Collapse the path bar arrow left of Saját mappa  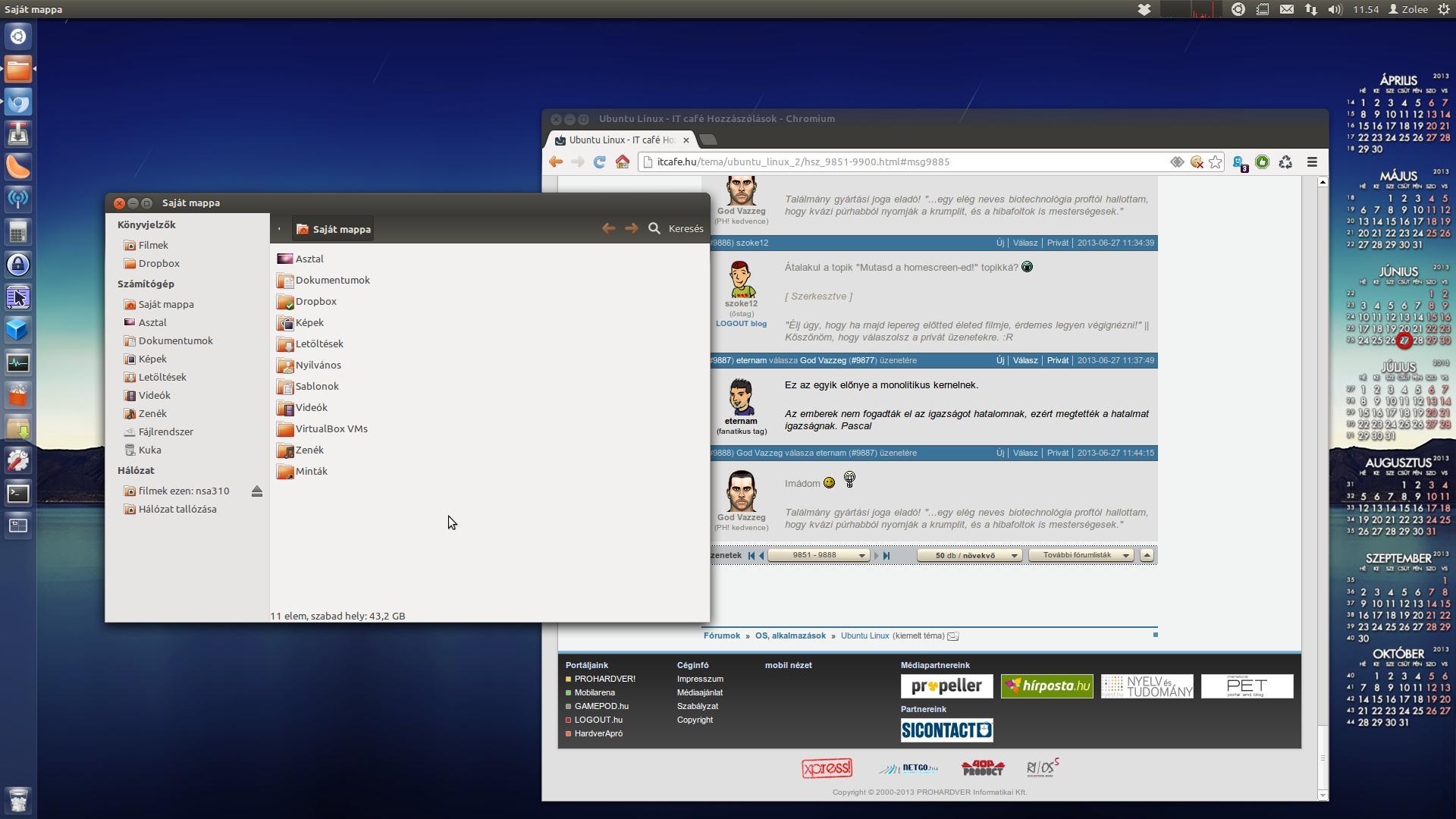pyautogui.click(x=279, y=228)
